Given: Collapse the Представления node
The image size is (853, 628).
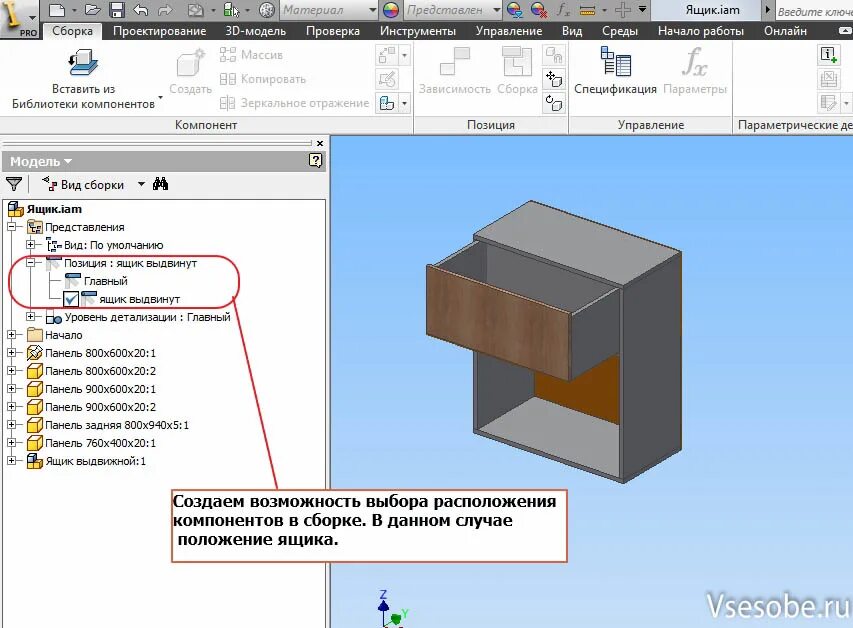Looking at the screenshot, I should click(x=11, y=227).
